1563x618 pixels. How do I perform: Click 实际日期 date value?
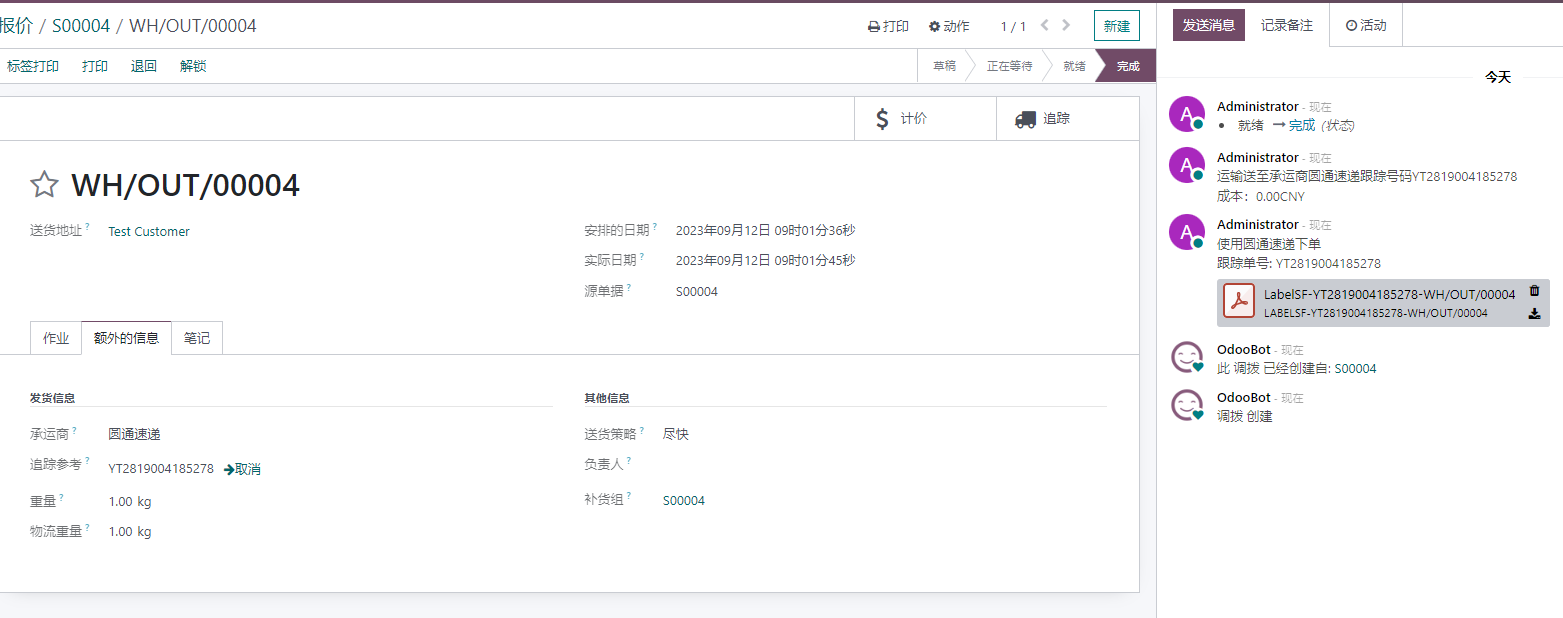pyautogui.click(x=765, y=260)
